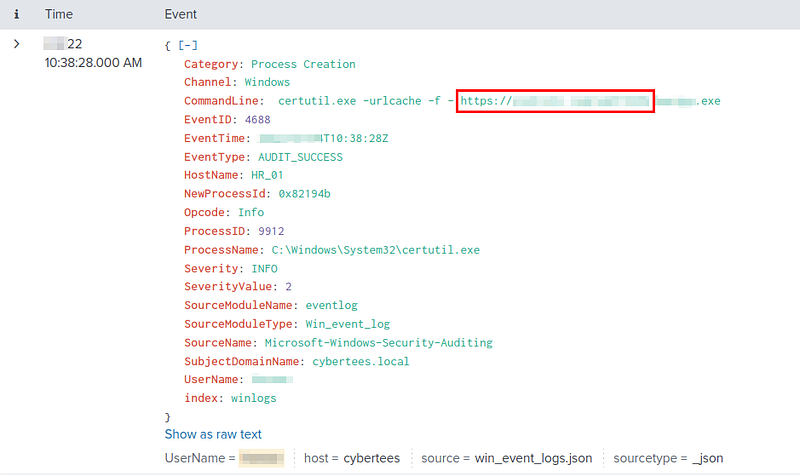Screen dimensions: 800x475
Task: Click the CommandLine field name
Action: [x=221, y=101]
